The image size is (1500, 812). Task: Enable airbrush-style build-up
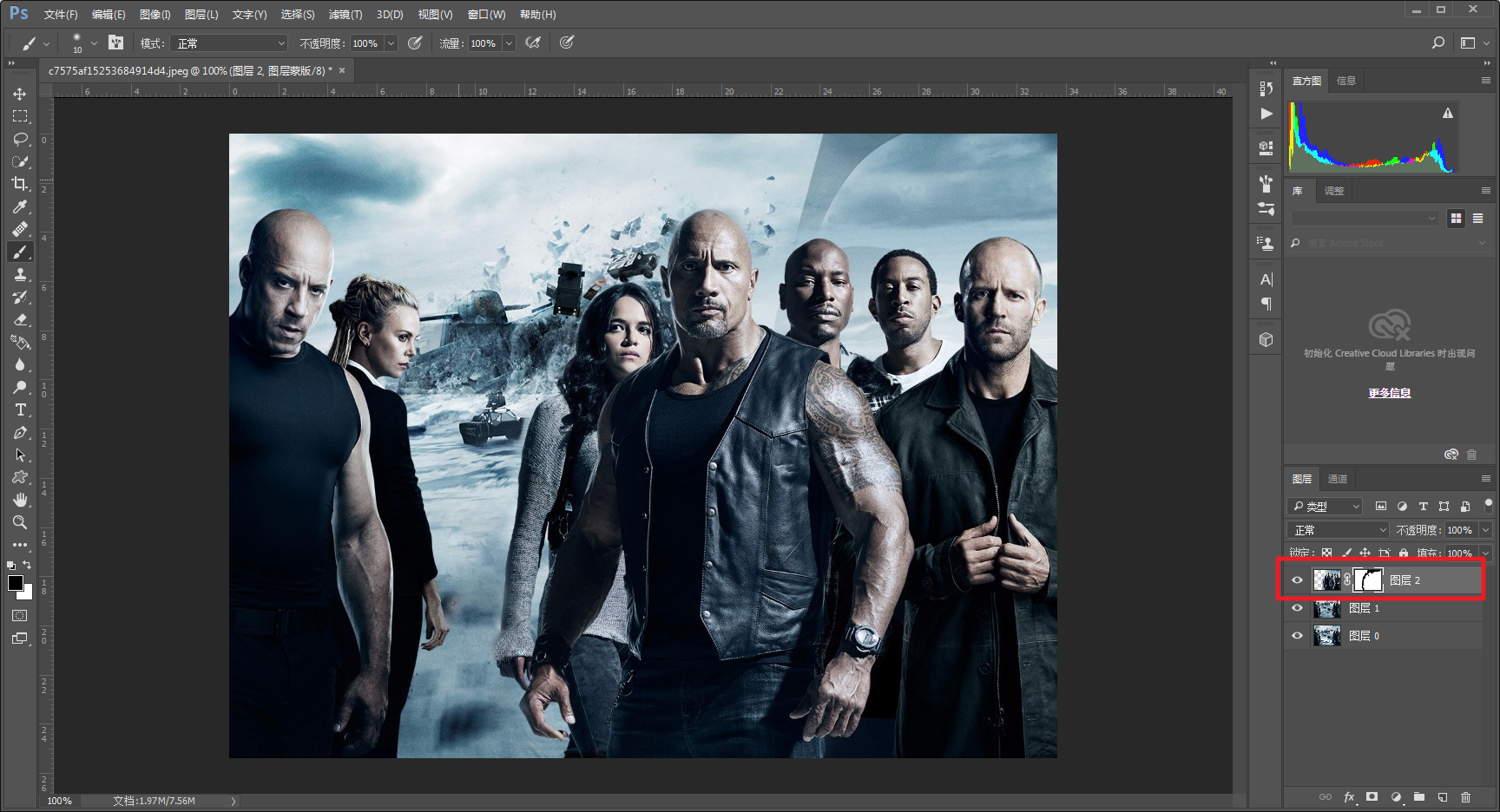(533, 43)
